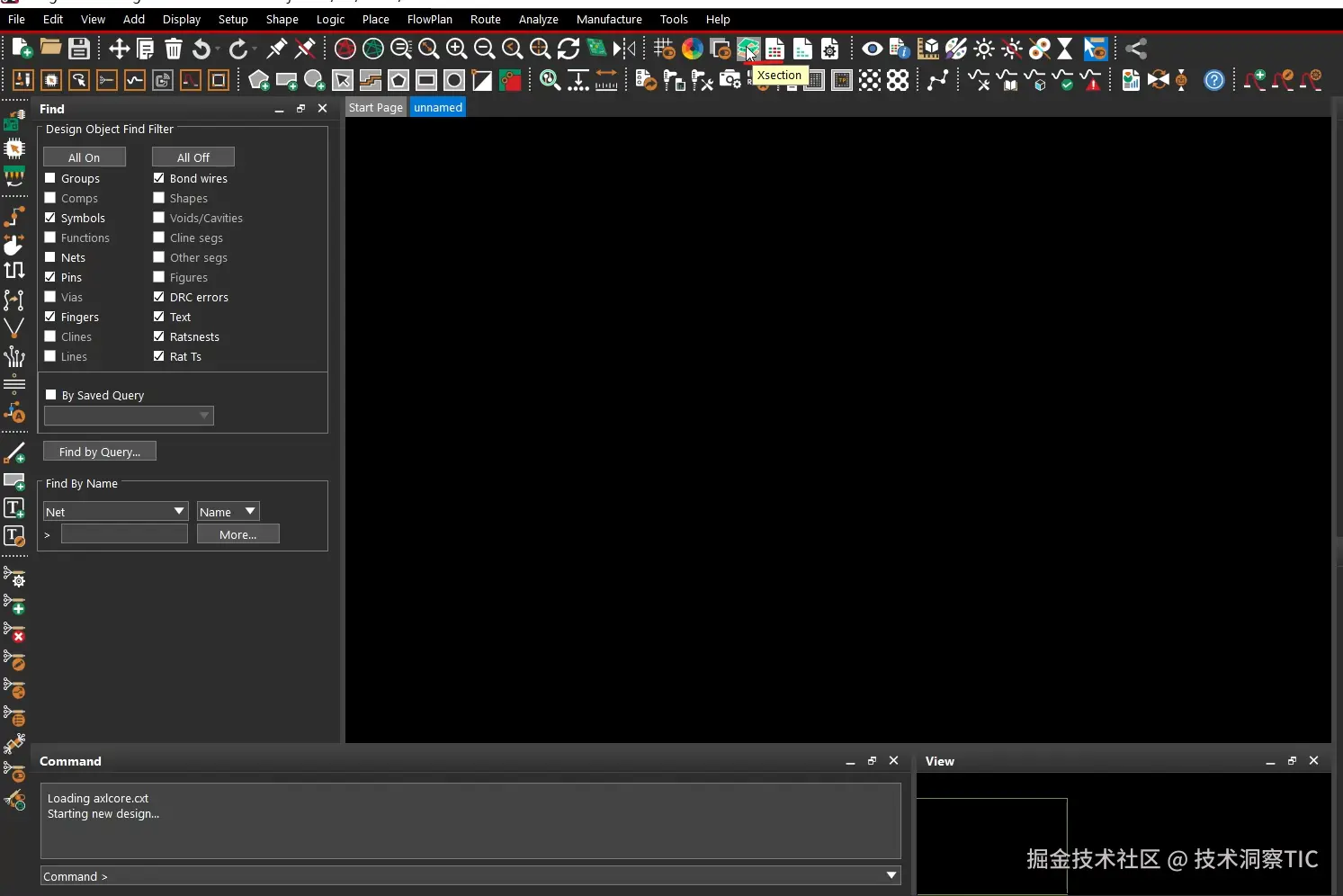Screen dimensions: 1343x896
Task: Open the Logic menu
Action: 330,19
